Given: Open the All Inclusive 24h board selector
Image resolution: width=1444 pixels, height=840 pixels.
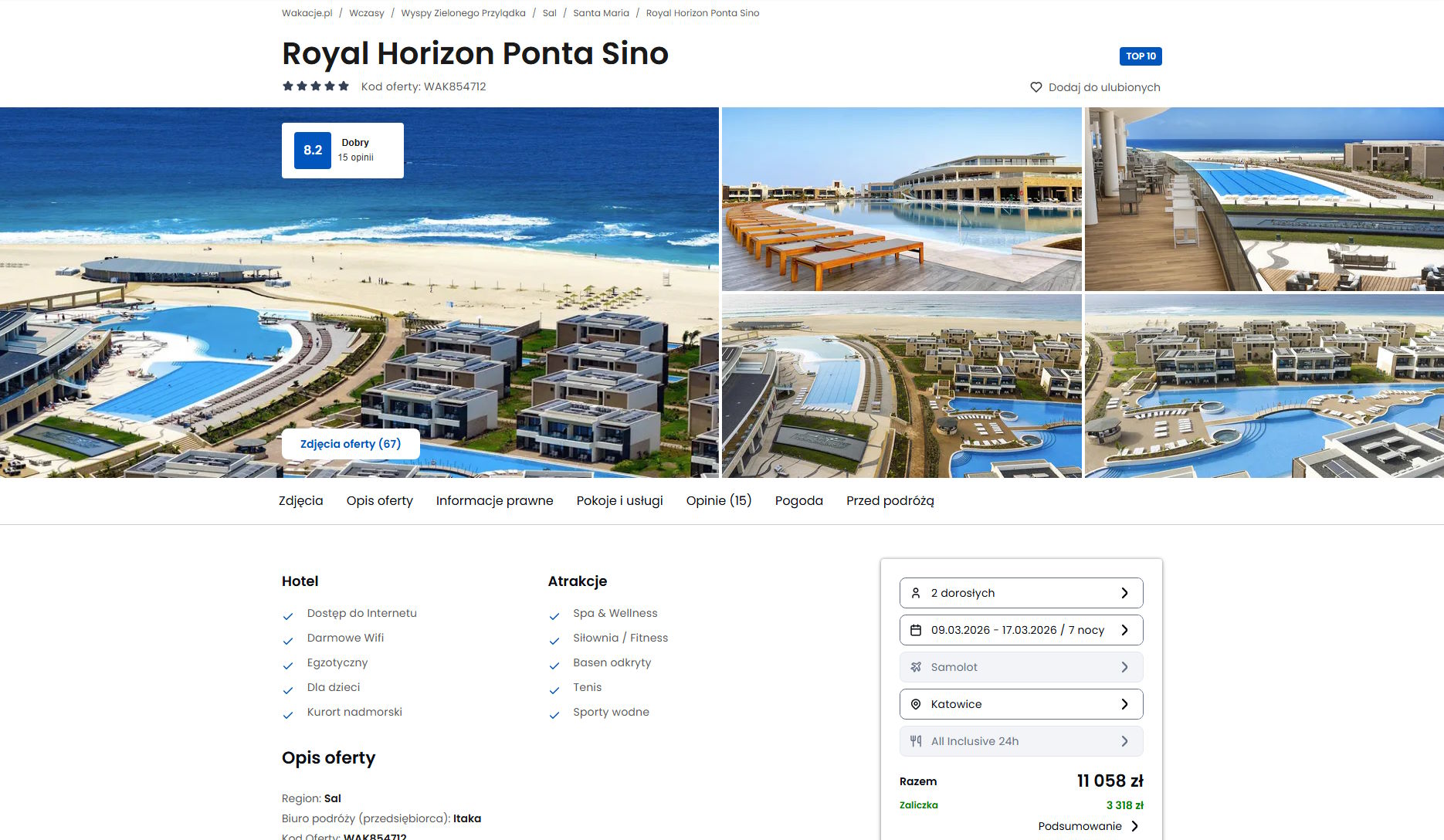Looking at the screenshot, I should [x=1021, y=741].
